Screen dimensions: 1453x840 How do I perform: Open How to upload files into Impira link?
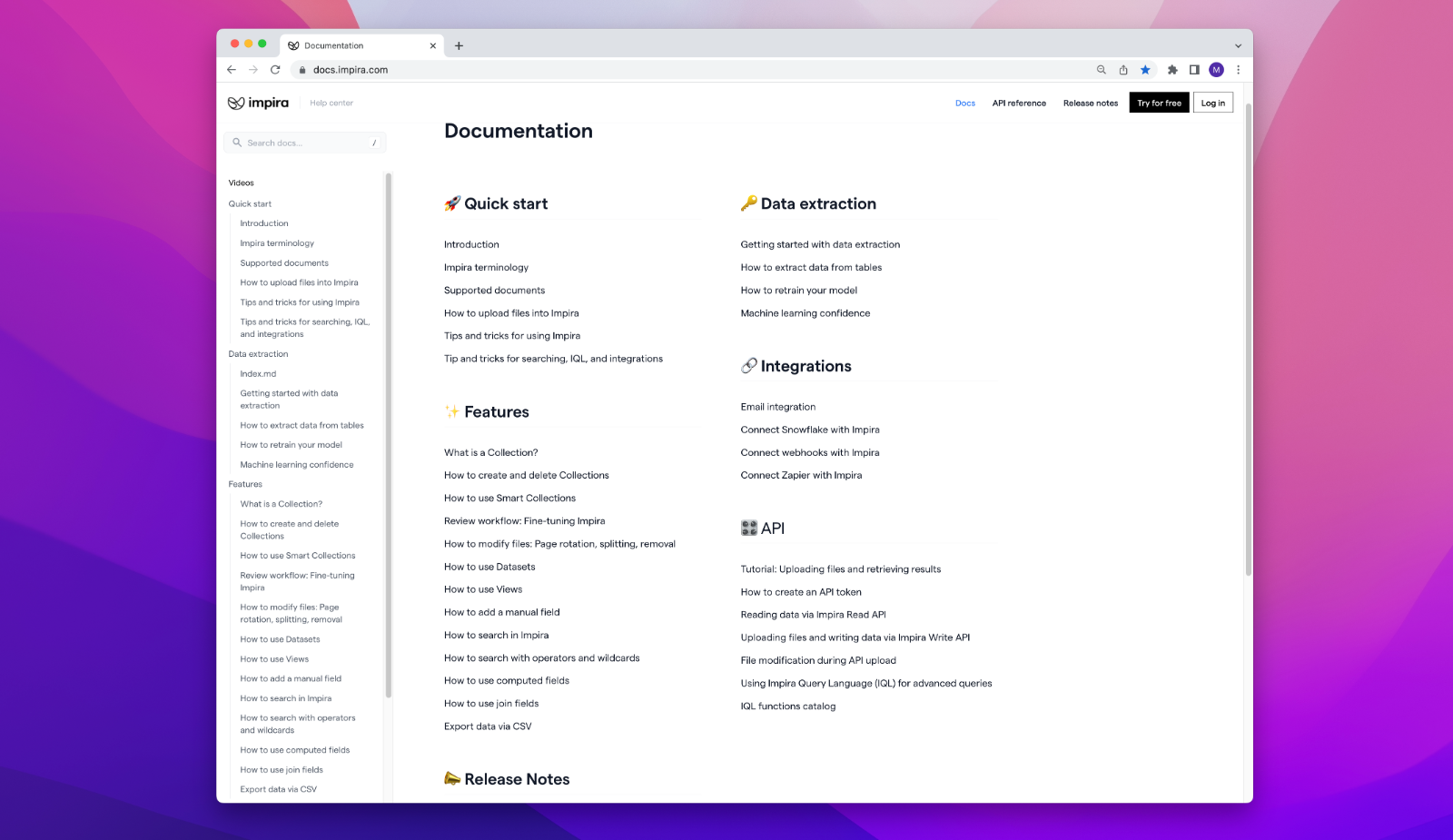511,313
